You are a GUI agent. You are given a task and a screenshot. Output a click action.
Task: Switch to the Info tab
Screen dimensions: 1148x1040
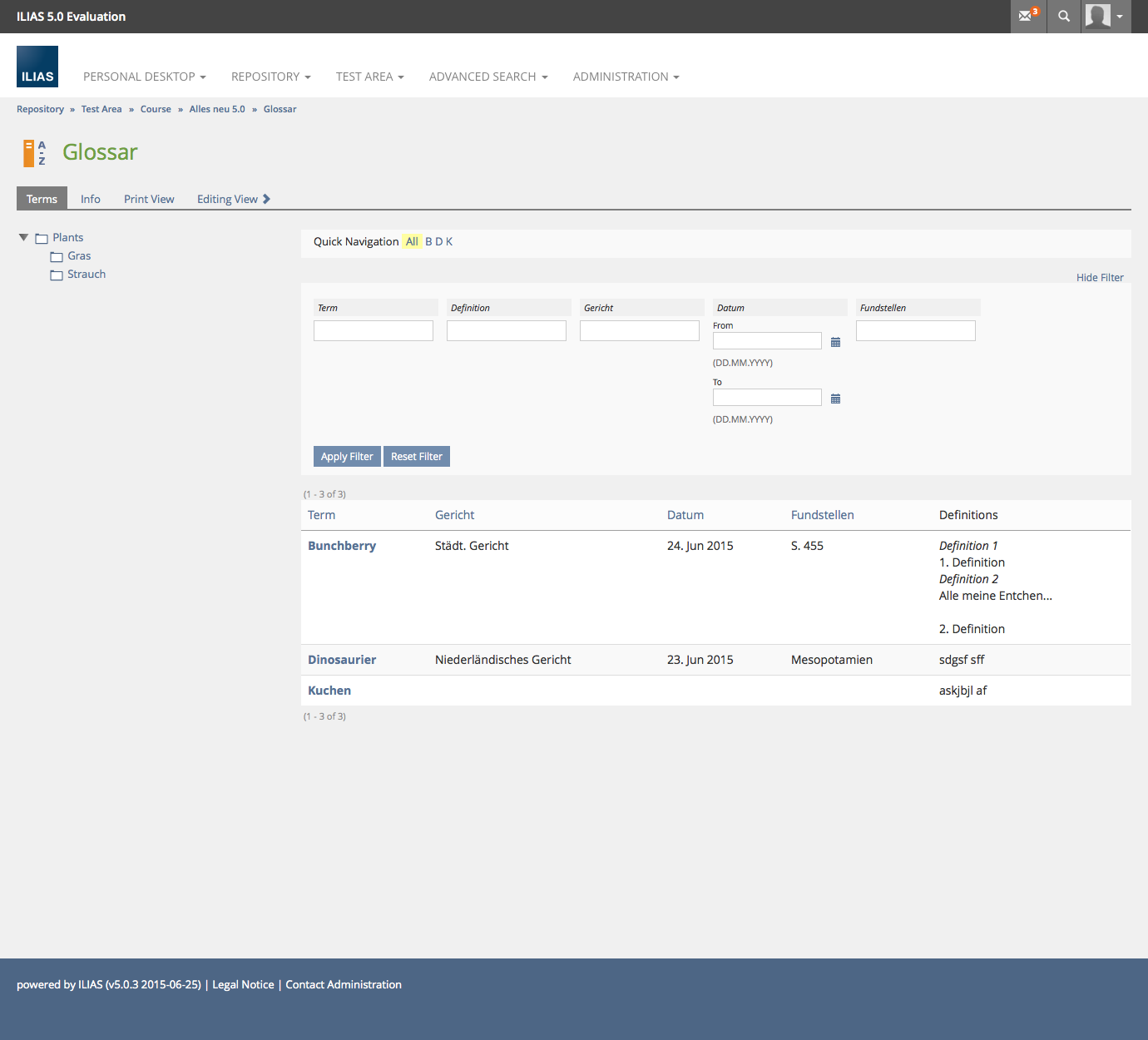click(90, 199)
